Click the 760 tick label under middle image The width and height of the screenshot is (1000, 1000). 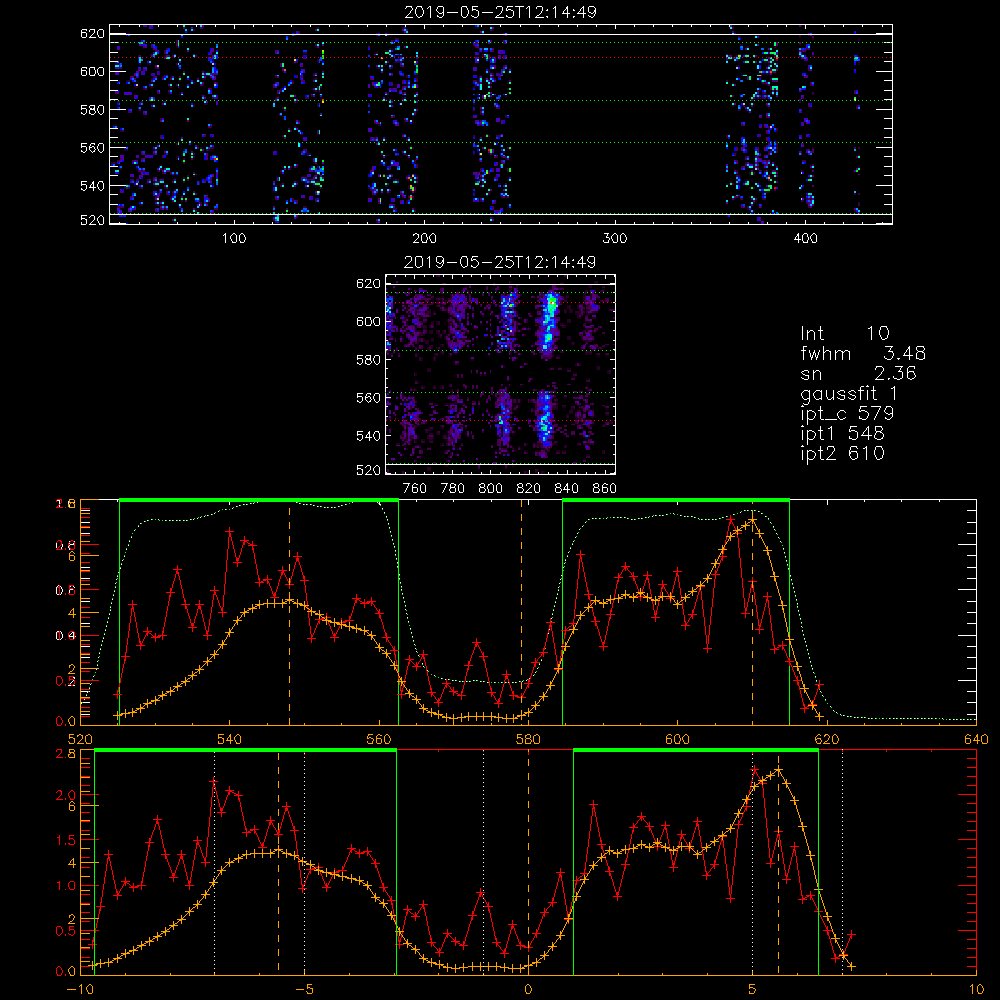point(415,489)
